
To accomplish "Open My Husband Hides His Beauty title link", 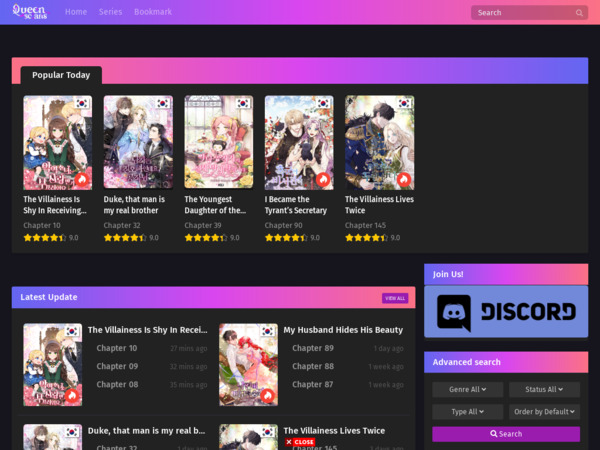I will click(343, 330).
